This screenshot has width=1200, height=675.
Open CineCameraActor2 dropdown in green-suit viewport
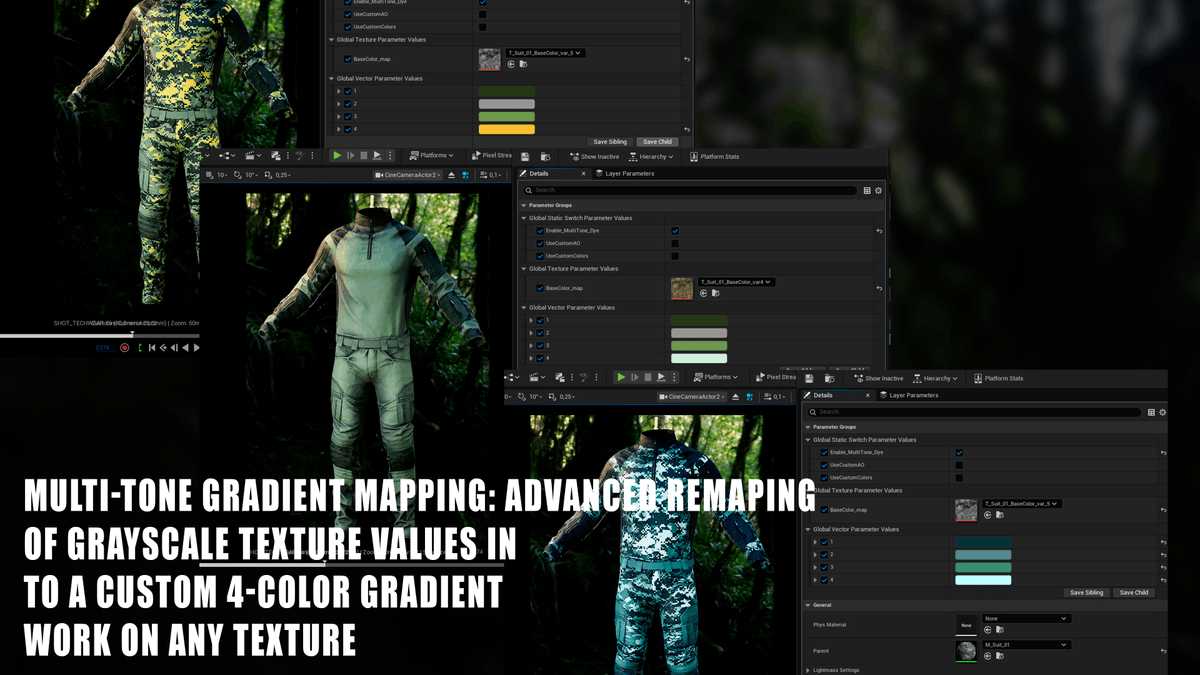pyautogui.click(x=408, y=175)
